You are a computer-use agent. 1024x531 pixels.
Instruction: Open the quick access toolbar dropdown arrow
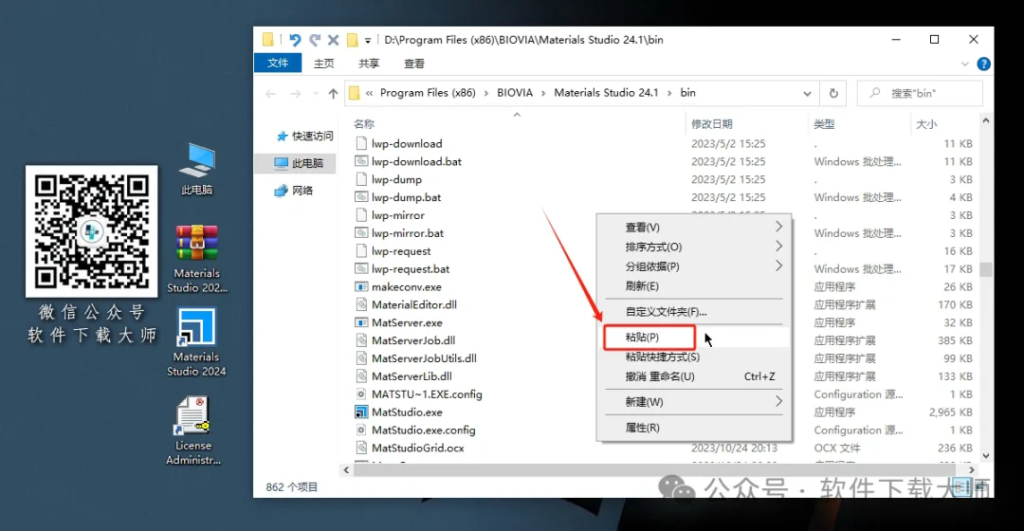click(368, 40)
